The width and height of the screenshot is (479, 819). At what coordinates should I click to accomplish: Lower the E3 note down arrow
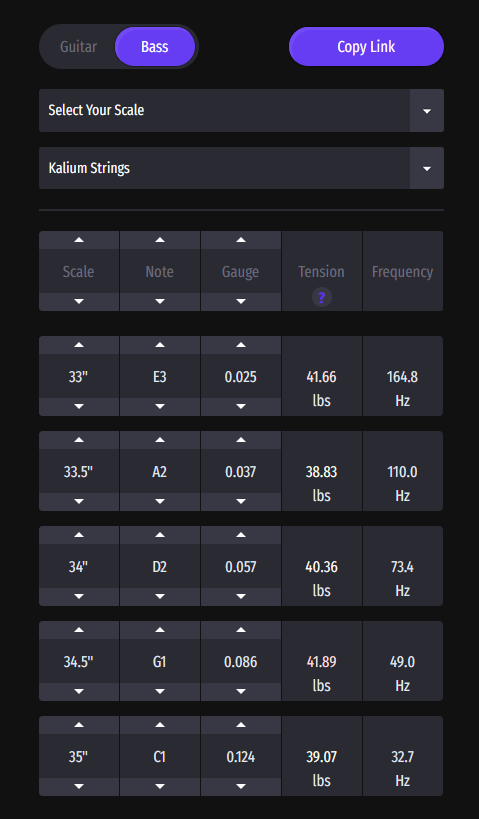tap(160, 406)
